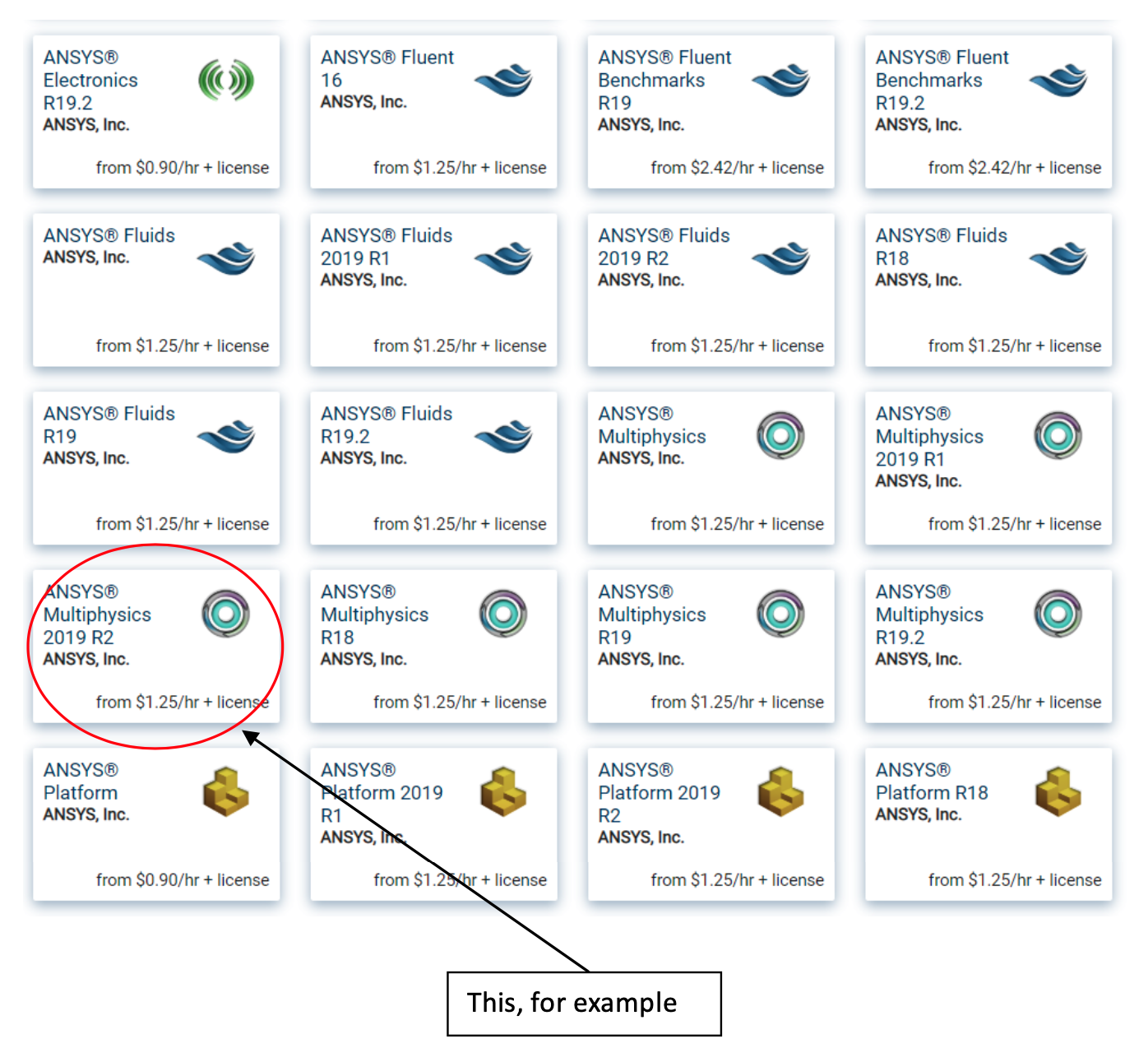Viewport: 1148px width, 1062px height.
Task: Click 'ANSYS, Inc.' vendor on Electronics R19.2 card
Action: pos(86,125)
